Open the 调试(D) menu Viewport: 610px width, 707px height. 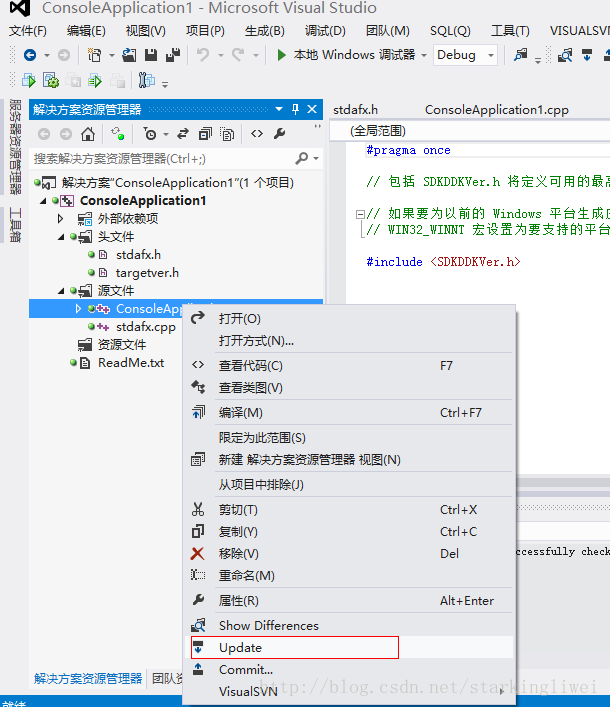pyautogui.click(x=325, y=31)
